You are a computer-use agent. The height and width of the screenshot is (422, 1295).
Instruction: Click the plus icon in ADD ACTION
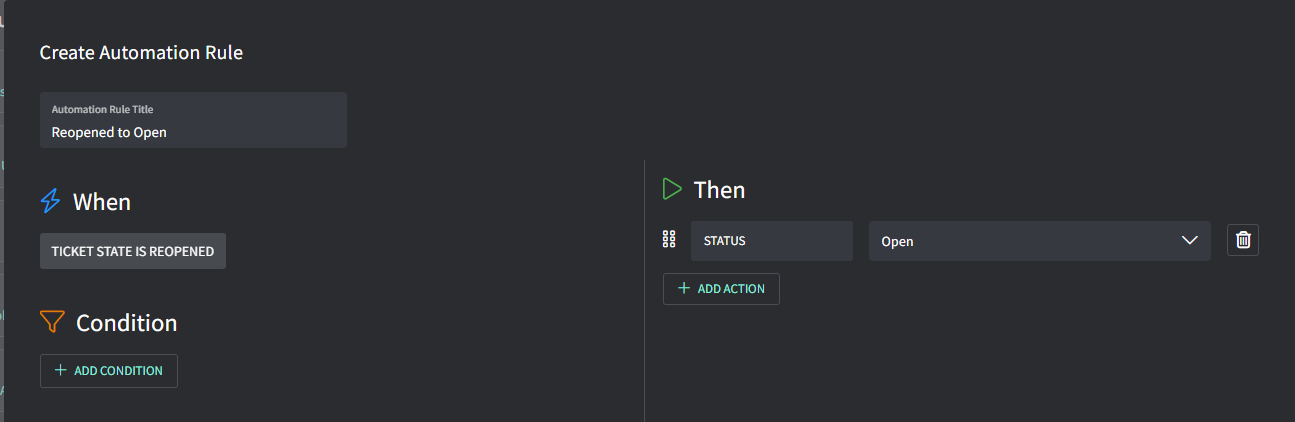tap(684, 288)
